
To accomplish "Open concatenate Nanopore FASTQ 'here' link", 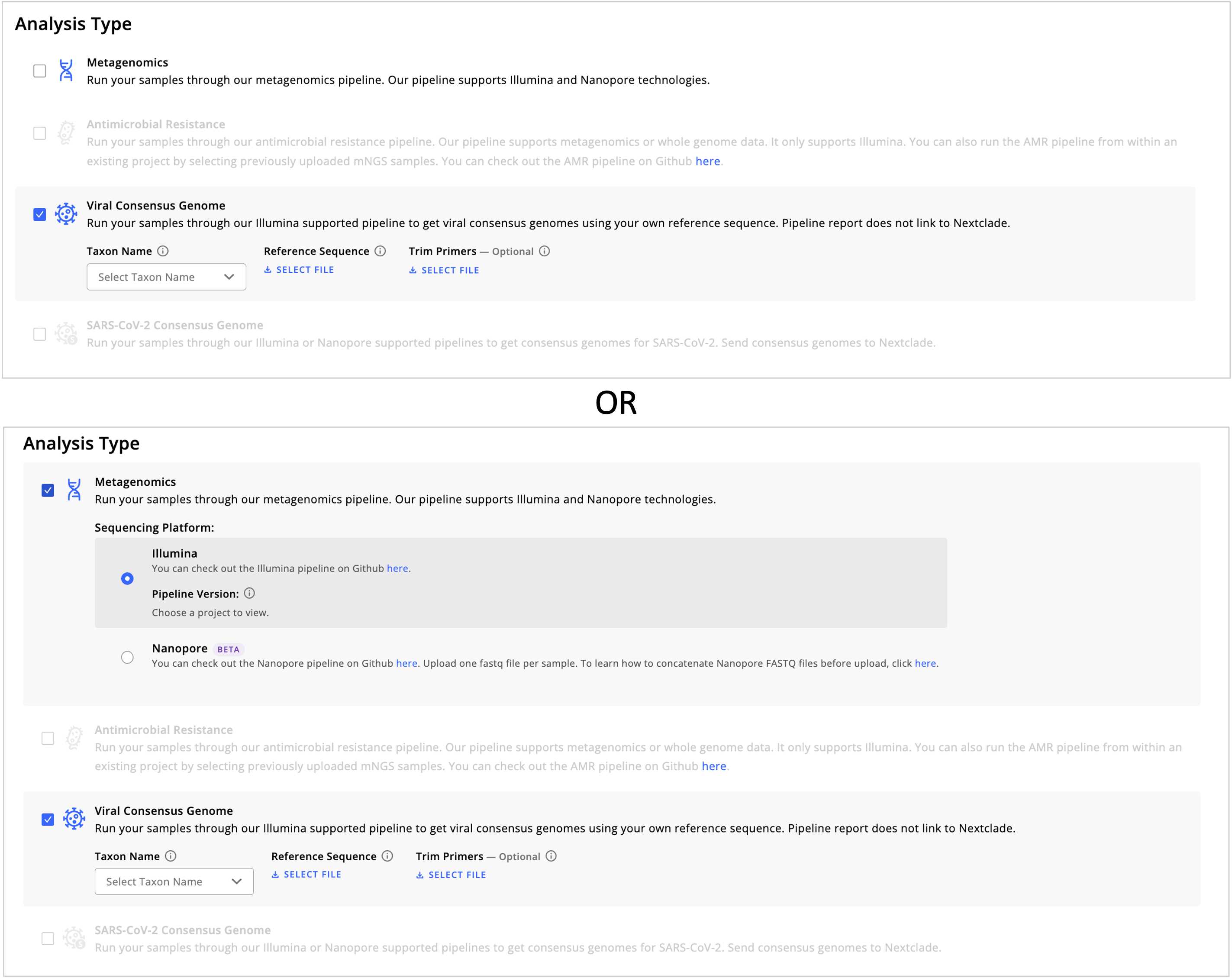I will point(925,663).
